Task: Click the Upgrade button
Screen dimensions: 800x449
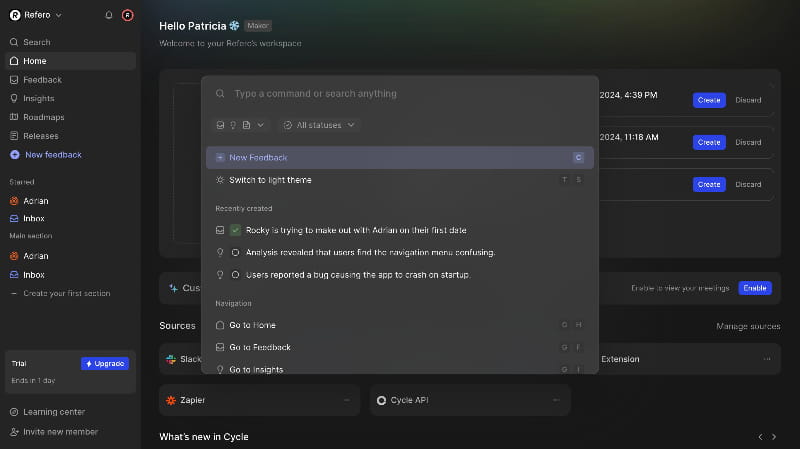Action: click(x=105, y=363)
